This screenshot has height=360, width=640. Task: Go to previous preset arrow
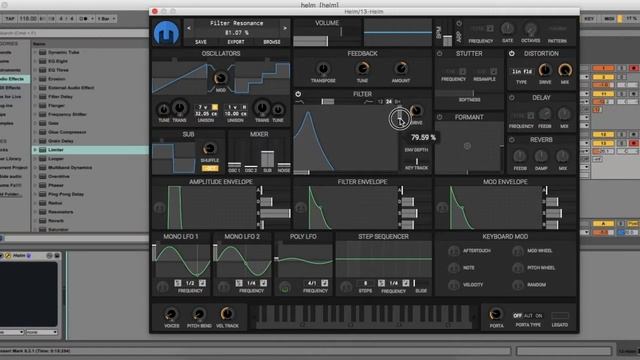pos(188,28)
